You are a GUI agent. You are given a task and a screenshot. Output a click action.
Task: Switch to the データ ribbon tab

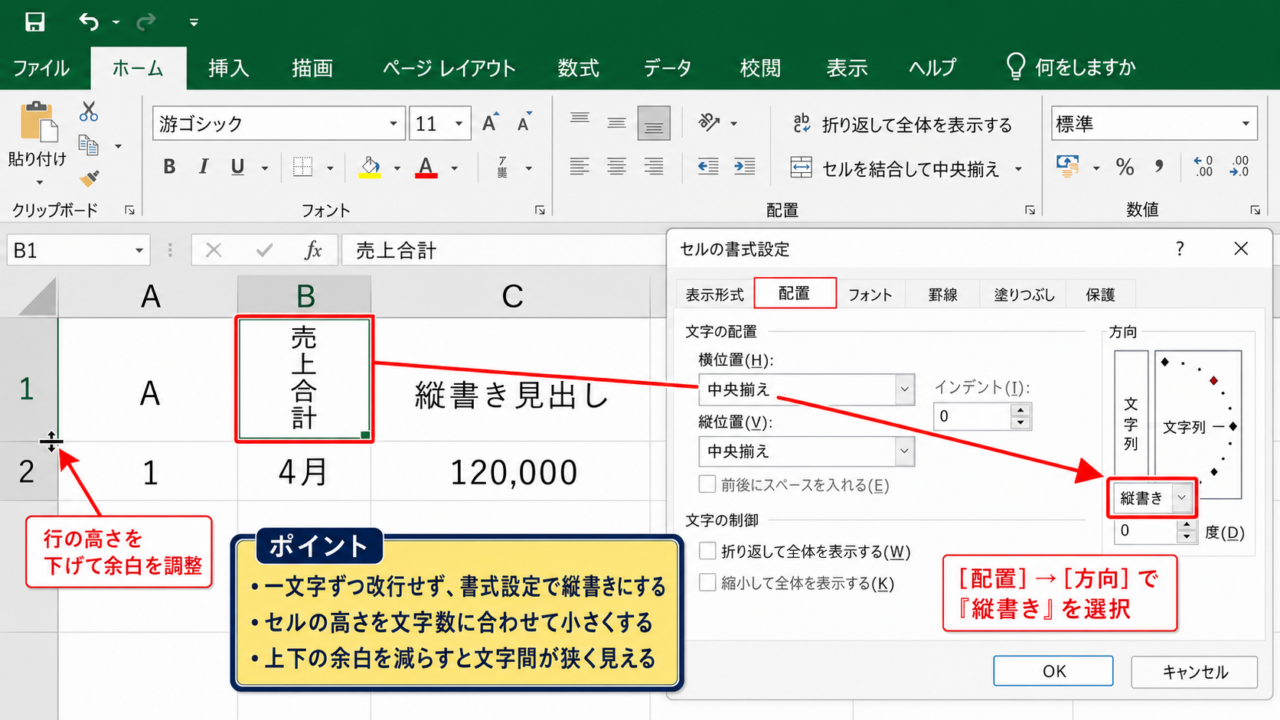(x=667, y=68)
